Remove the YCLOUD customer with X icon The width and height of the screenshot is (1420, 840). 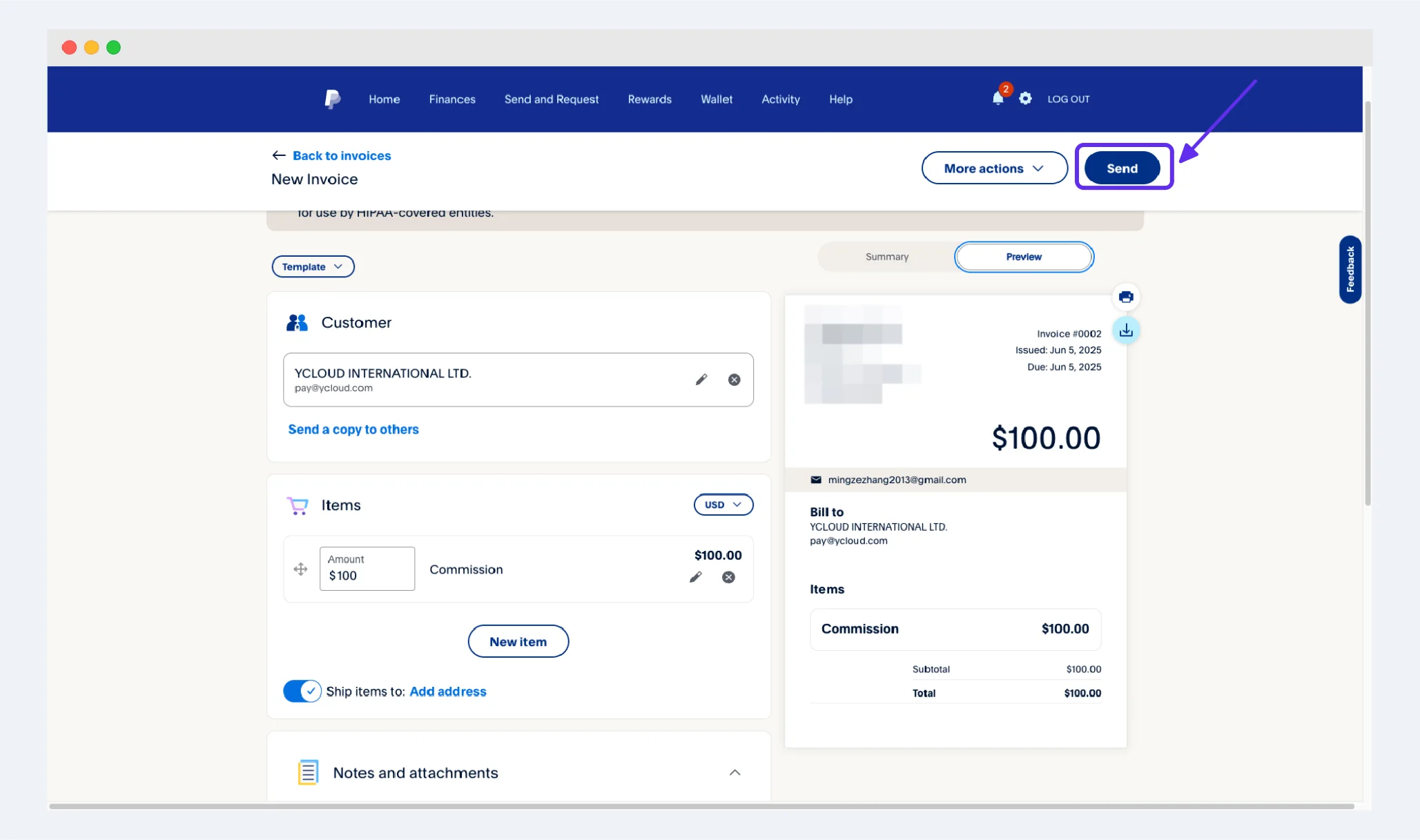[735, 380]
